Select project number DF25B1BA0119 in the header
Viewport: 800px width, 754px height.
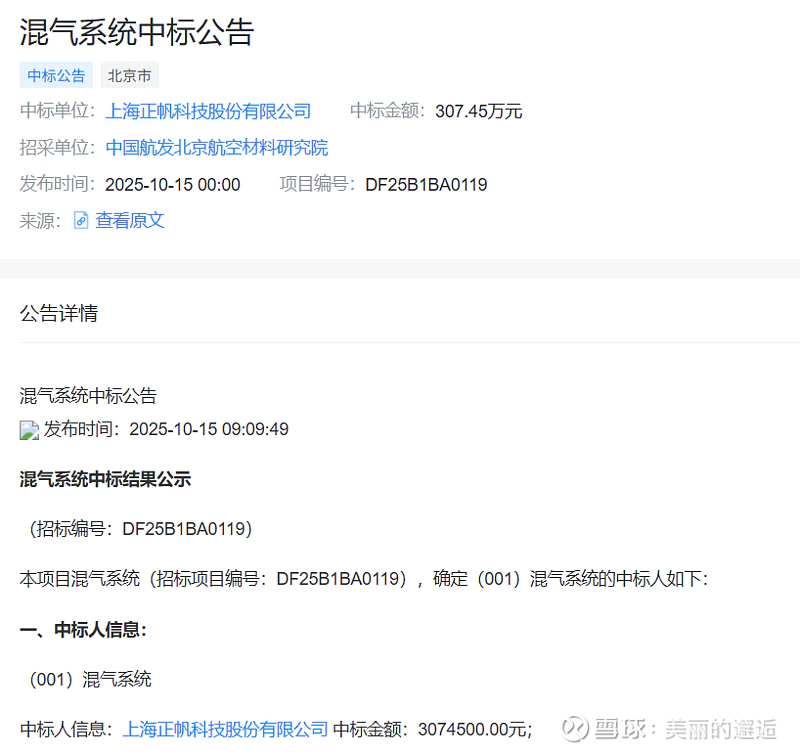click(x=426, y=185)
